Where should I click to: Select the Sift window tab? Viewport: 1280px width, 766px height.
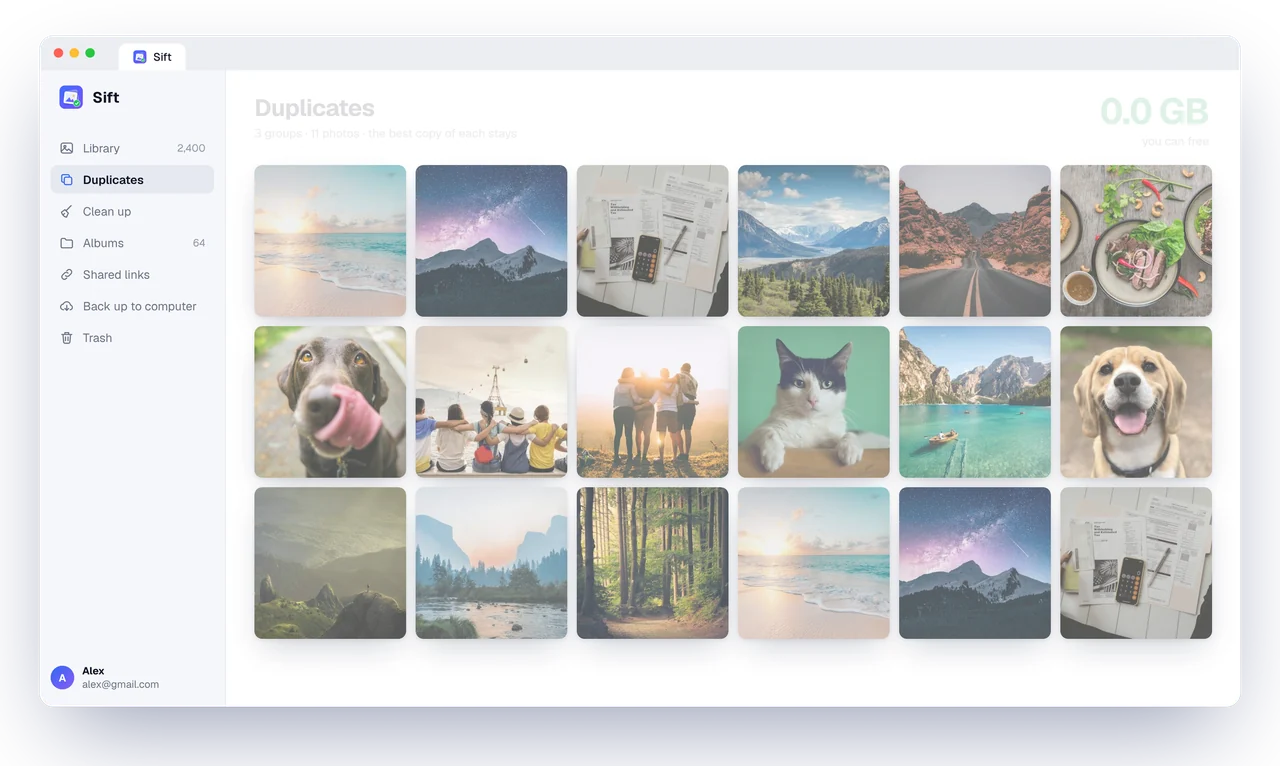(152, 57)
